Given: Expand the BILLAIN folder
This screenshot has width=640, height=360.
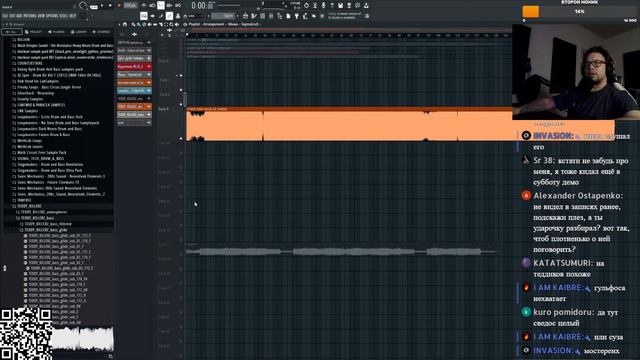Looking at the screenshot, I should 24,40.
